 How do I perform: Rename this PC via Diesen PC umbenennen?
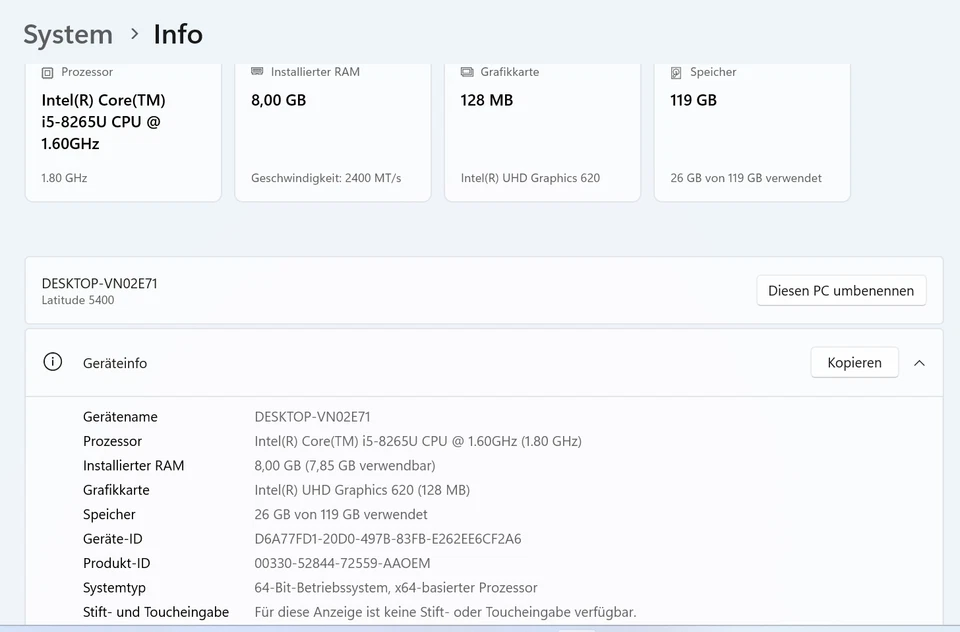click(x=841, y=290)
